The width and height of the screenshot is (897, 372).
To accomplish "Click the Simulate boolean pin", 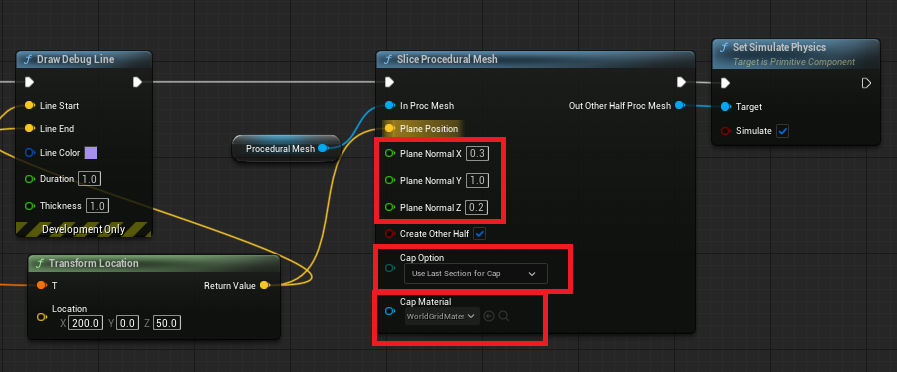I will 727,131.
